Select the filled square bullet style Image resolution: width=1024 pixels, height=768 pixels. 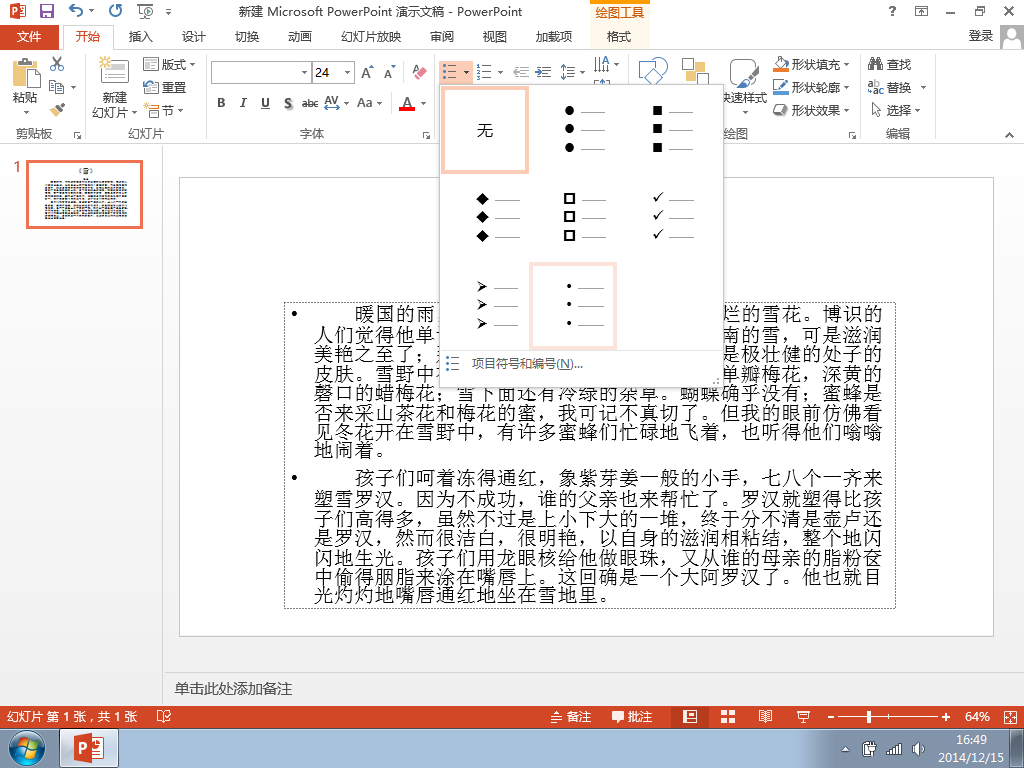click(673, 129)
